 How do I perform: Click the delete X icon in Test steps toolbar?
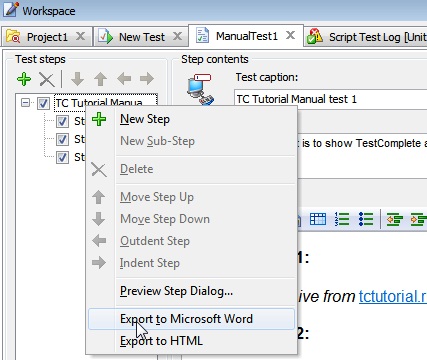click(47, 79)
